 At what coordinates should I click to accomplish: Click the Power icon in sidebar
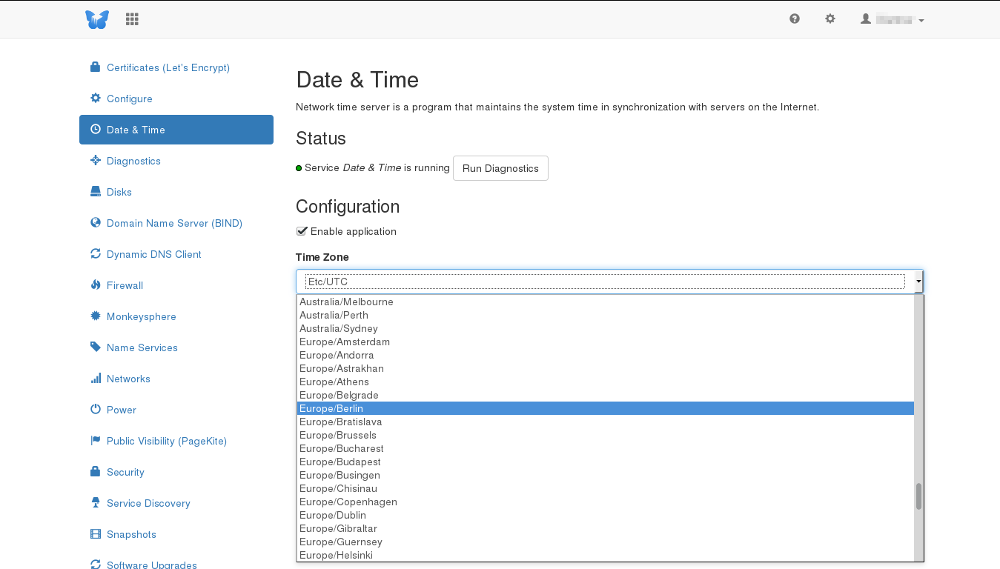click(96, 409)
